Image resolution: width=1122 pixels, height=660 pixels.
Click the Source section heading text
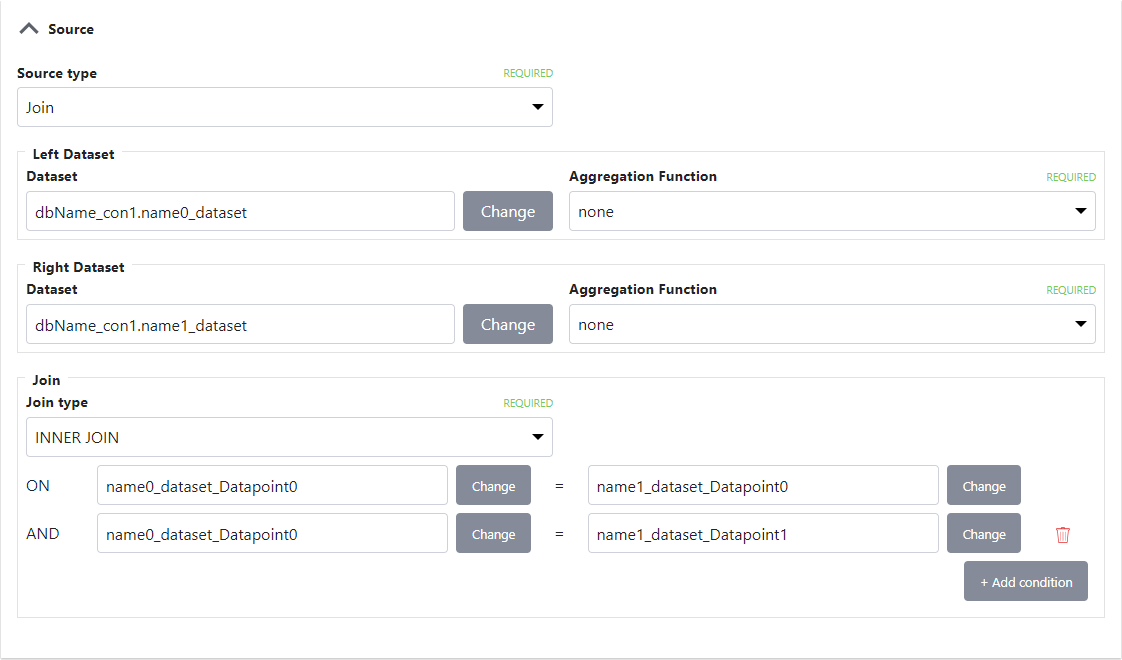(x=71, y=29)
